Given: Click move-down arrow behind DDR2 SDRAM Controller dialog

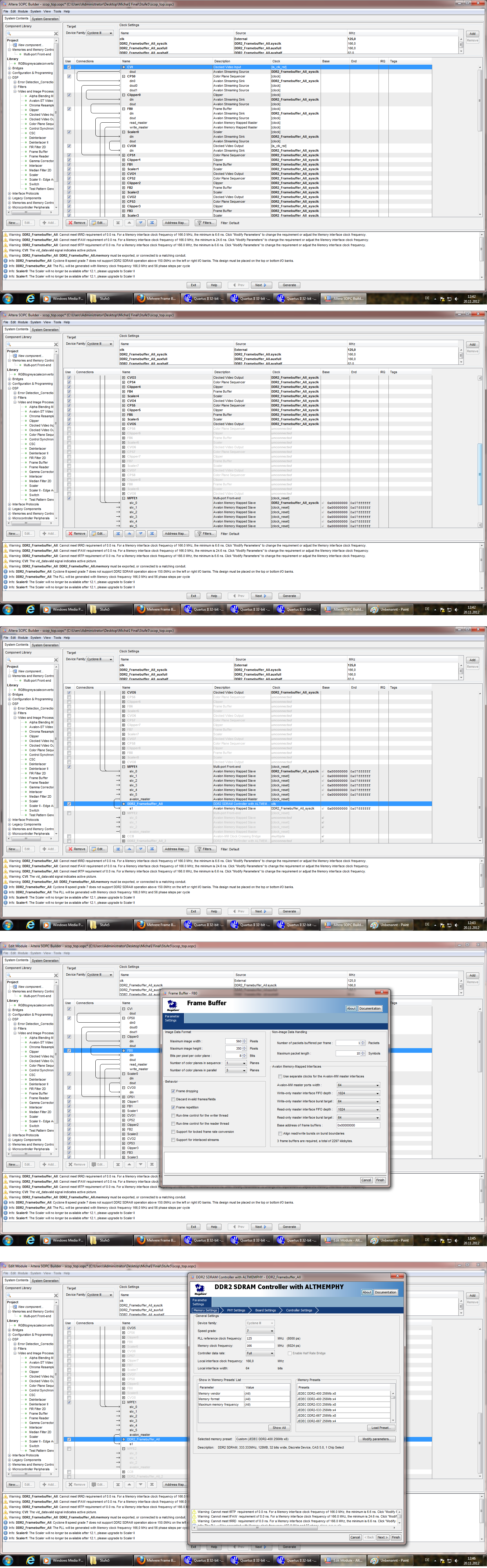Looking at the screenshot, I should click(141, 1484).
